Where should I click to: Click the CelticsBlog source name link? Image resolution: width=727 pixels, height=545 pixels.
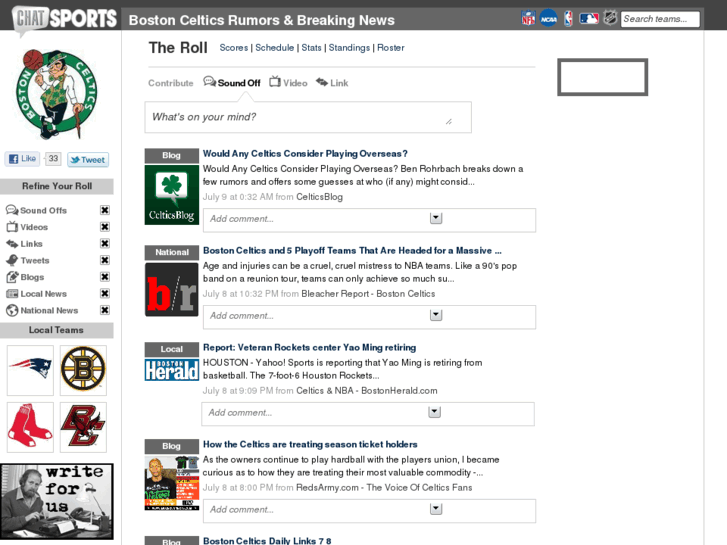coord(319,197)
